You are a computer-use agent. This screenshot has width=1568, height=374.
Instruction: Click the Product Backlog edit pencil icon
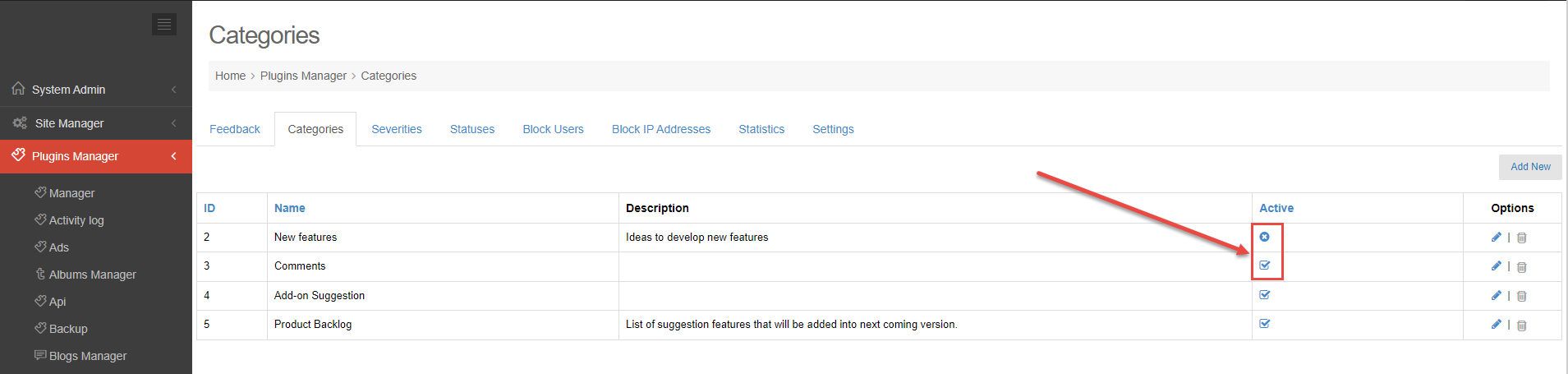1496,325
